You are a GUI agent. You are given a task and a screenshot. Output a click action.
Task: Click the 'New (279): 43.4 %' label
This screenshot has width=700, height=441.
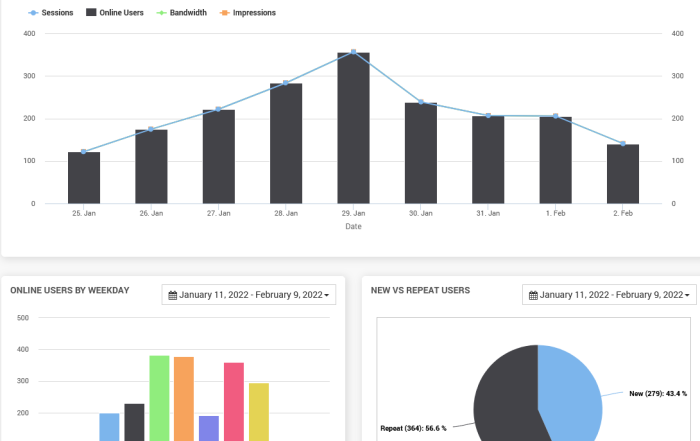coord(658,394)
